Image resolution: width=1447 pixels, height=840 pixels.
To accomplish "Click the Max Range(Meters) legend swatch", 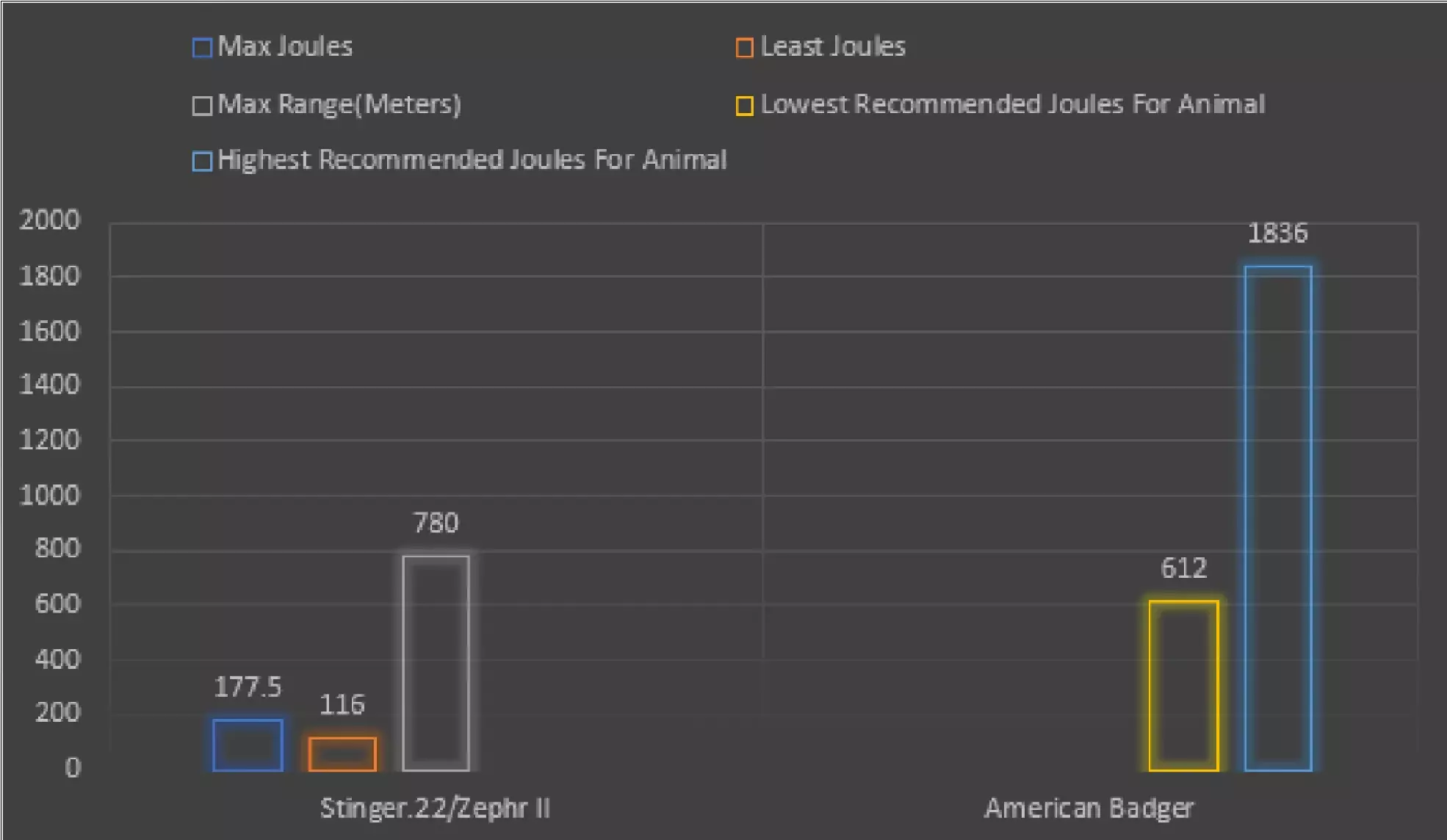I will (202, 106).
